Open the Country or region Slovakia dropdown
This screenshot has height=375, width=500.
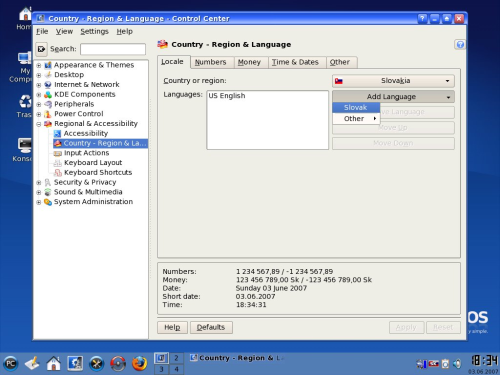tap(393, 81)
